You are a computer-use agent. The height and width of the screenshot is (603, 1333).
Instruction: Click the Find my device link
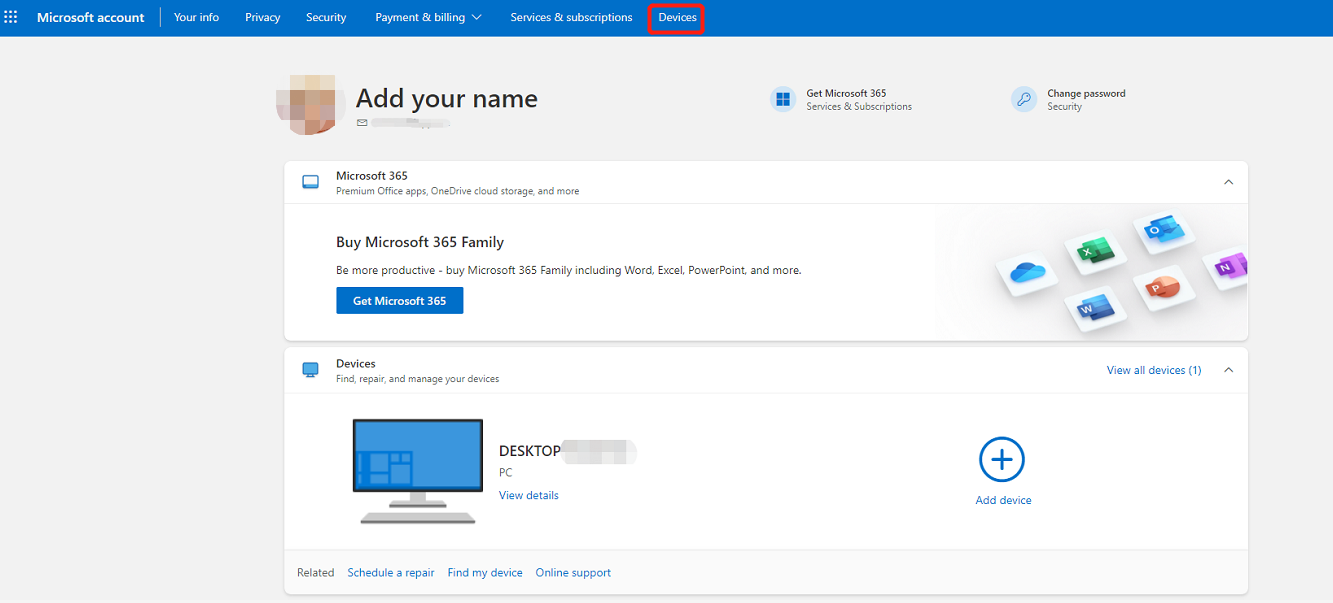[485, 572]
